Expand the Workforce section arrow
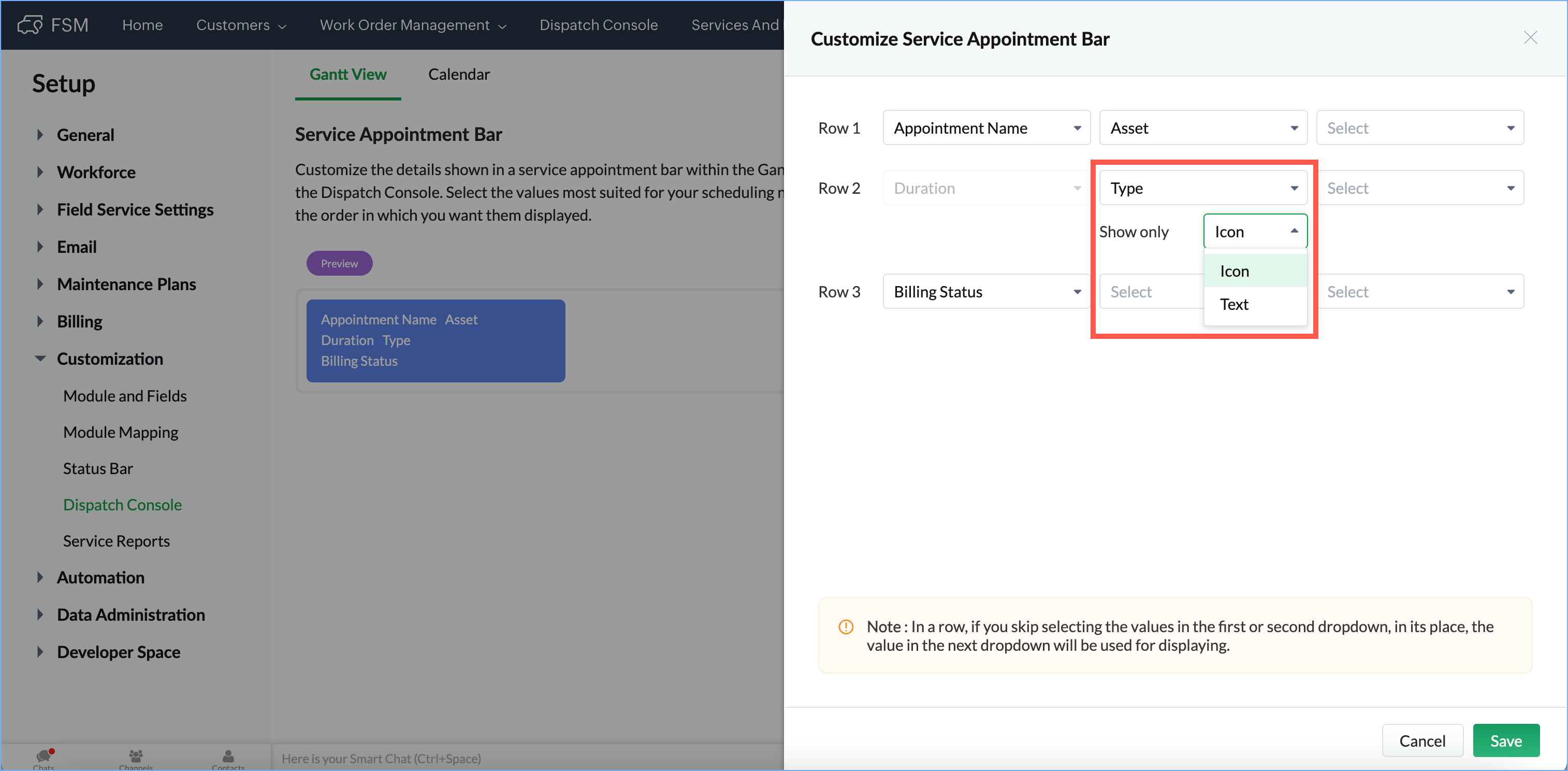The height and width of the screenshot is (771, 1568). click(40, 173)
